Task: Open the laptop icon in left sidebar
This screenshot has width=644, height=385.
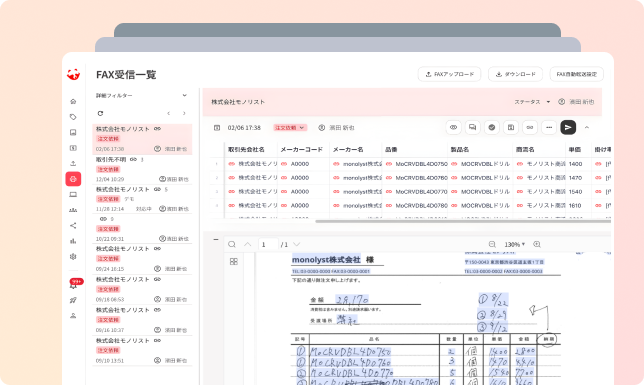Action: tap(73, 194)
